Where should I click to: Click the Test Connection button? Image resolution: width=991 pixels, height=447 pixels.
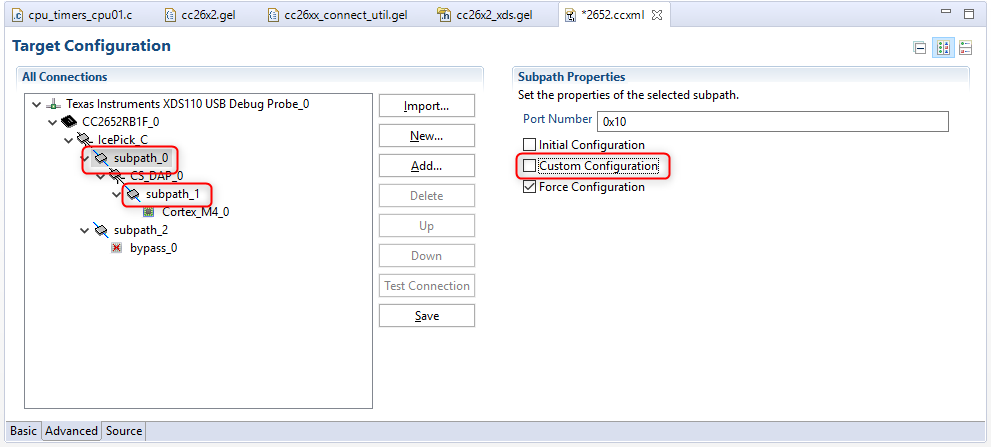pyautogui.click(x=427, y=286)
